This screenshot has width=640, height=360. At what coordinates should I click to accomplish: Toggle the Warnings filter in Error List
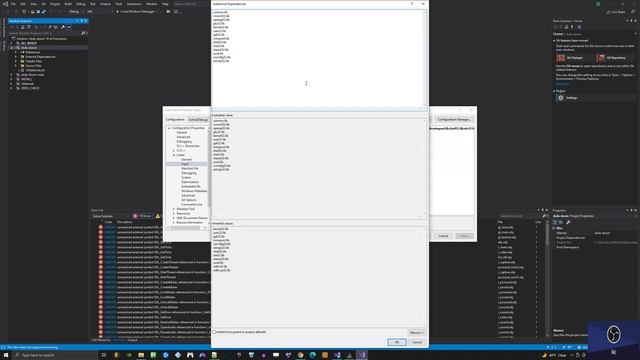click(158, 216)
